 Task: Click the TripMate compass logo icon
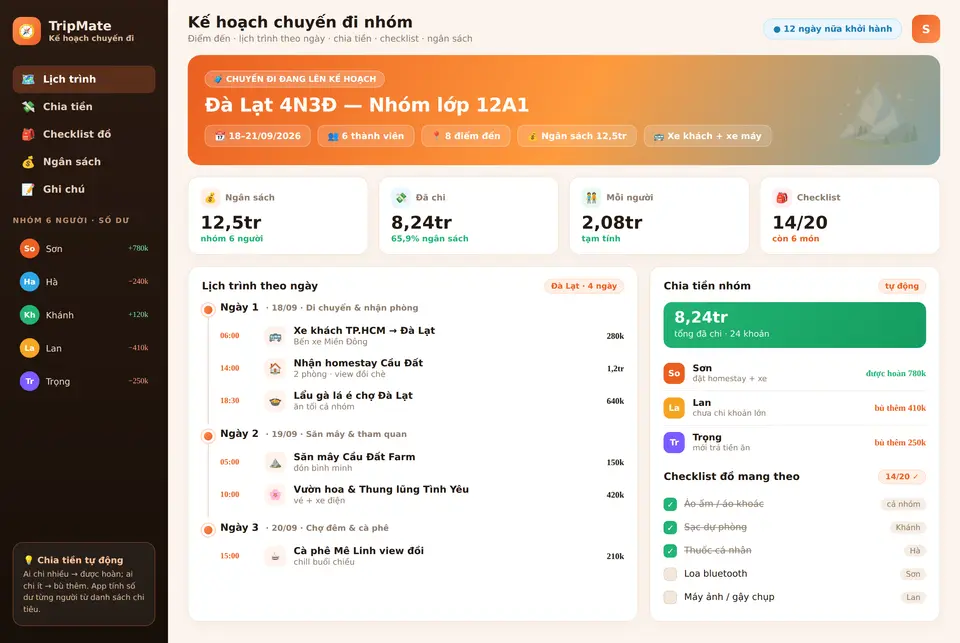tap(27, 31)
